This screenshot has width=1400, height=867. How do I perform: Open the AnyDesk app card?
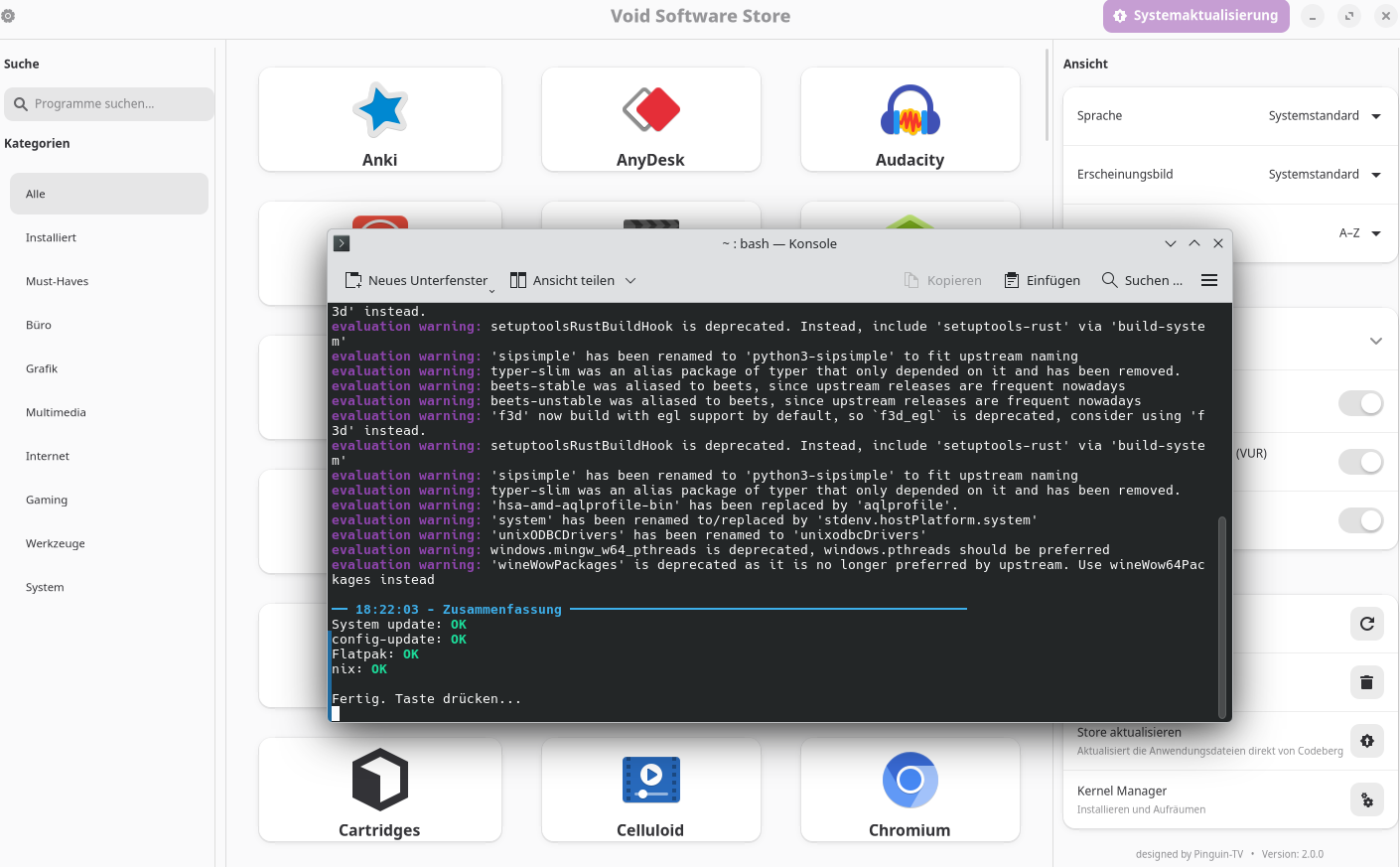pos(651,119)
